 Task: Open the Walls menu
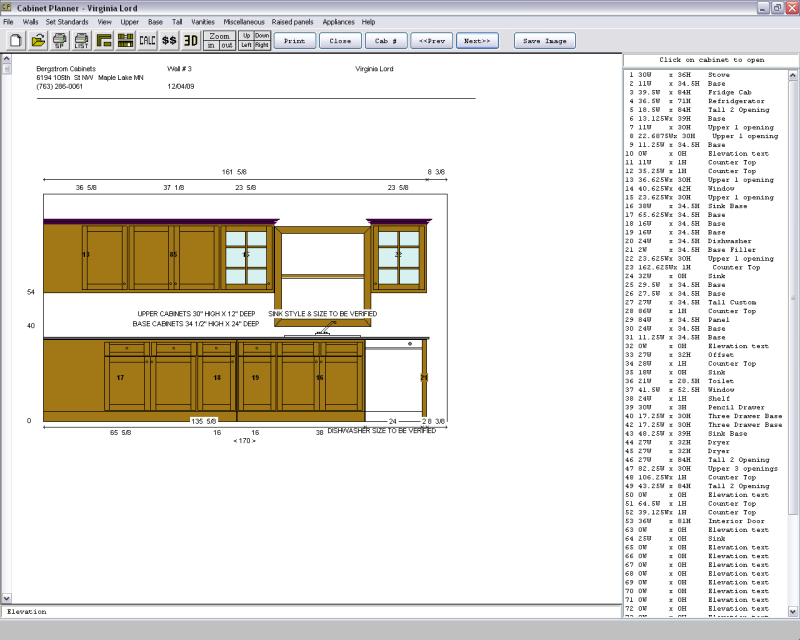click(30, 22)
